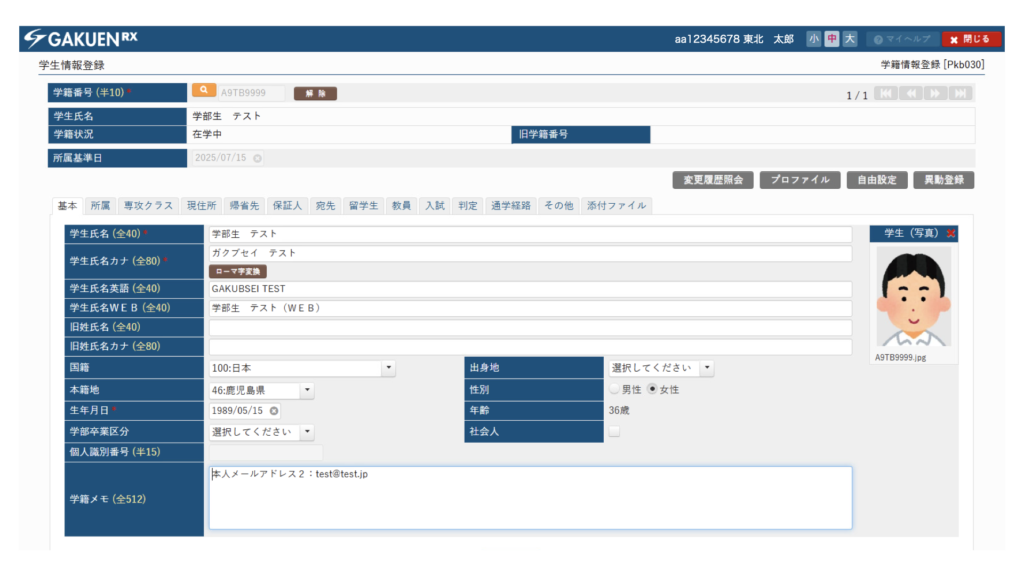This screenshot has width=1024, height=576.
Task: Jump to the last record
Action: pyautogui.click(x=960, y=94)
